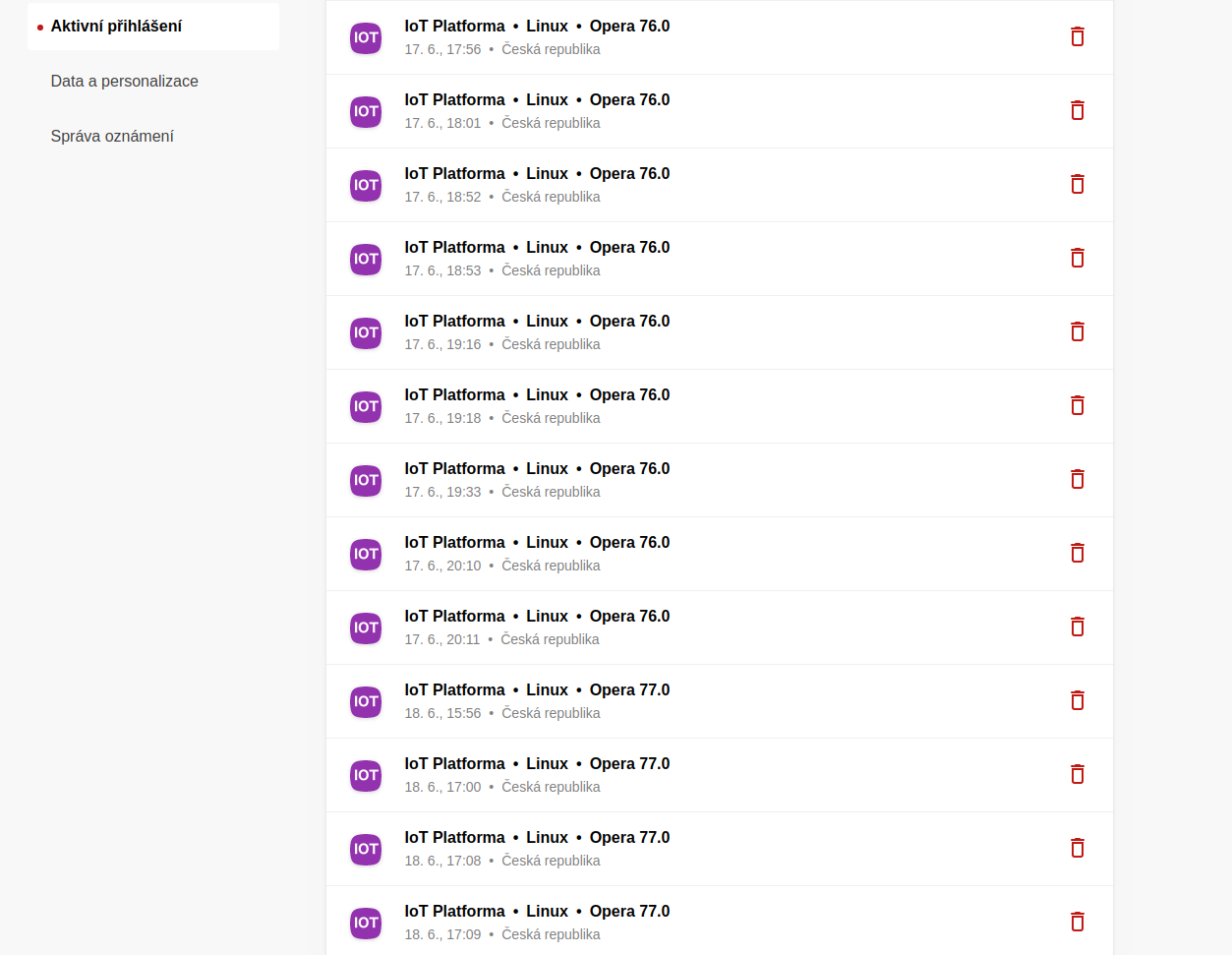Screen dimensions: 1232x955
Task: Open Správa oznámení in sidebar
Action: click(x=112, y=137)
